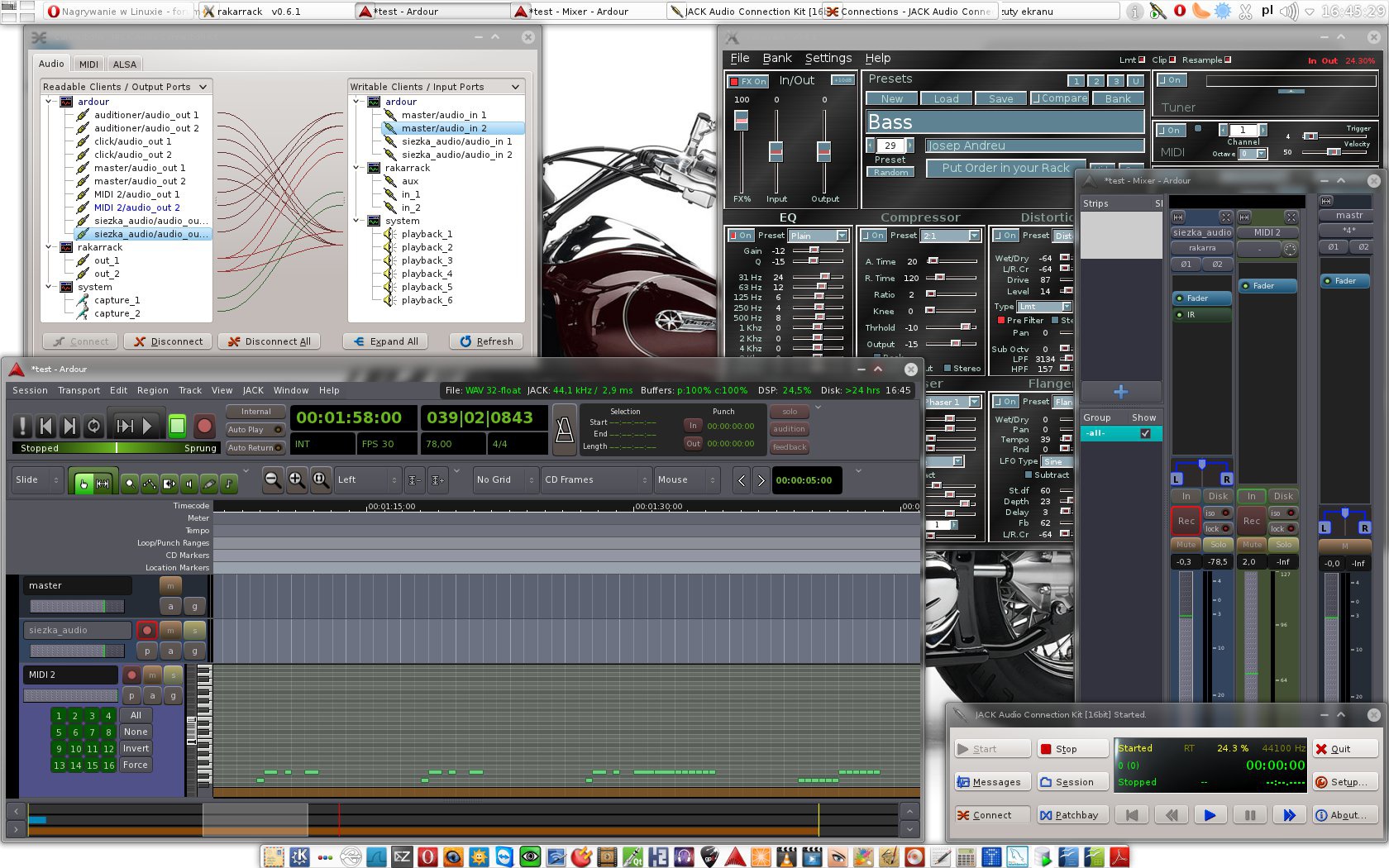
Task: Click the plus icon in Mixer strips pane
Action: [1121, 392]
